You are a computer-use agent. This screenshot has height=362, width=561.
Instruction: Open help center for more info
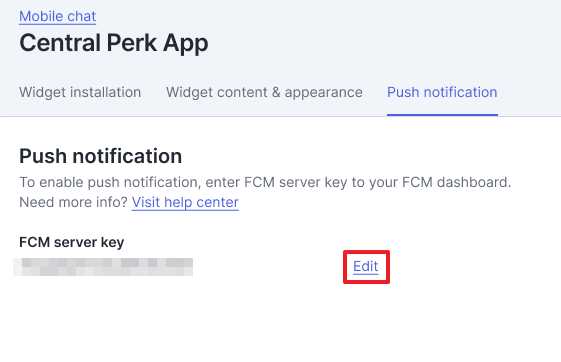(x=185, y=202)
